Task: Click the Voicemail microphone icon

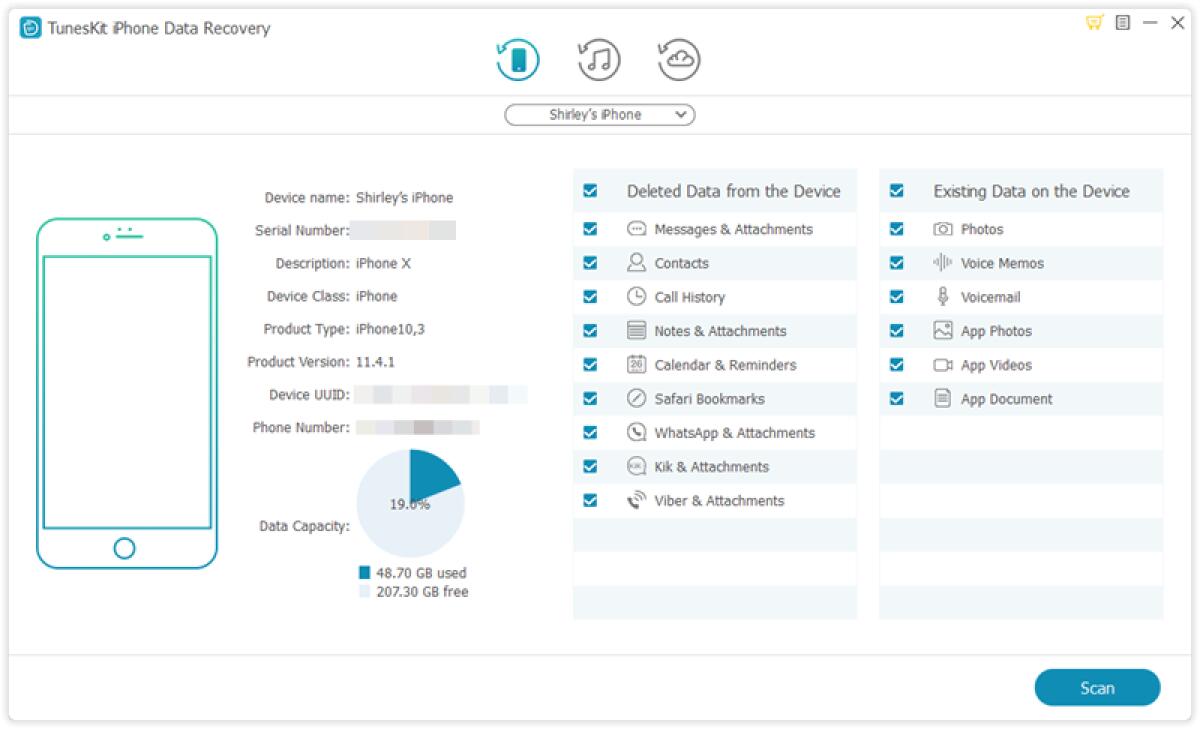Action: point(942,297)
